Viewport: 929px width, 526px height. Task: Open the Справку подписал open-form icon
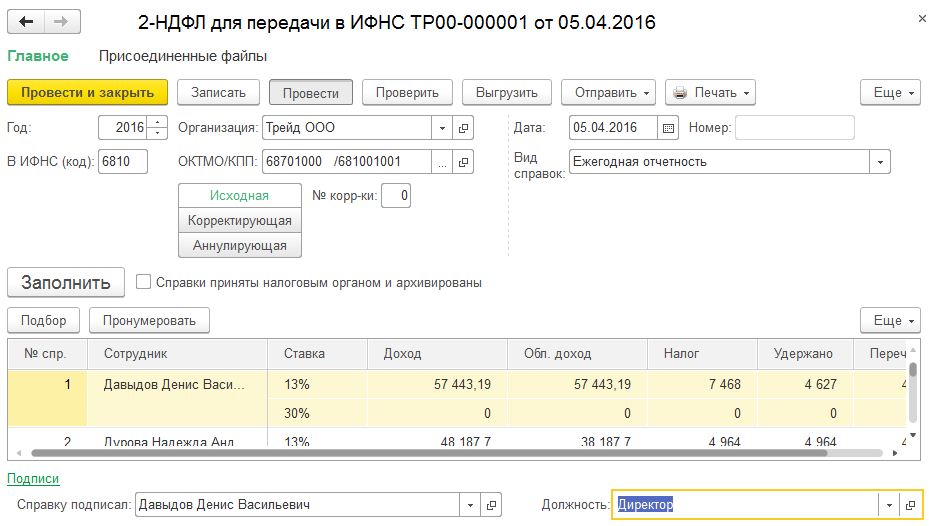491,505
